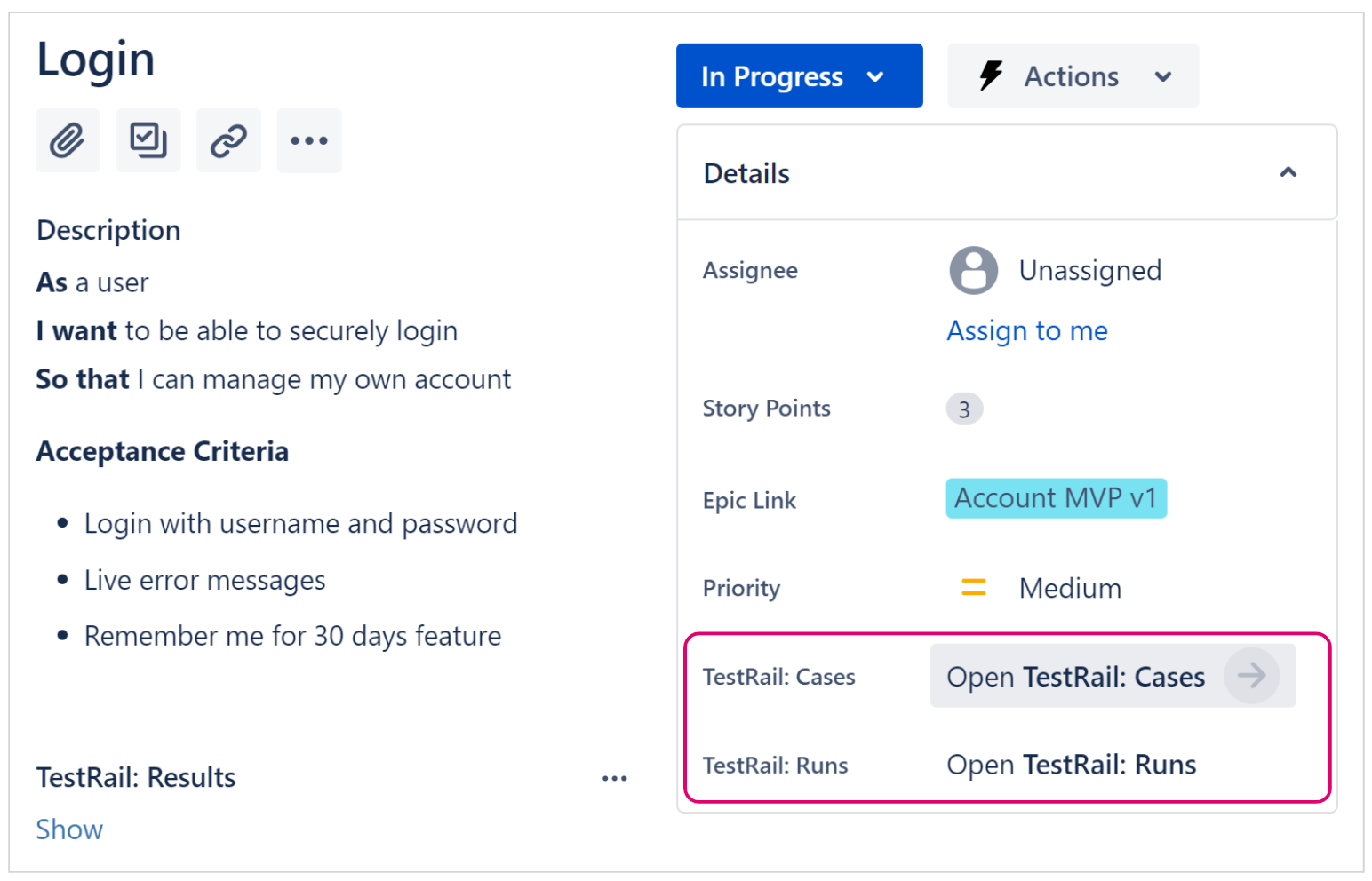Open the In Progress status dropdown
Image resolution: width=1372 pixels, height=881 pixels.
click(798, 76)
